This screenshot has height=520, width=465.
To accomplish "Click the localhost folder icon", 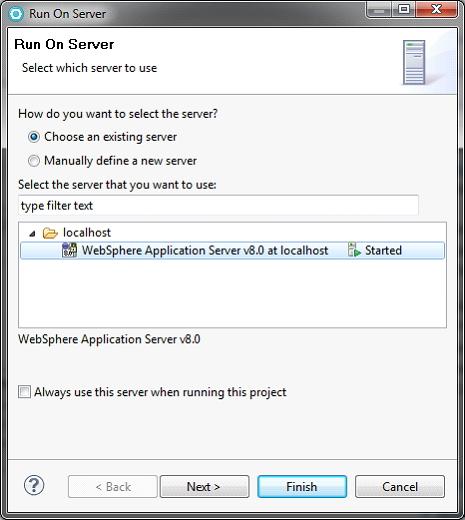I will point(50,233).
